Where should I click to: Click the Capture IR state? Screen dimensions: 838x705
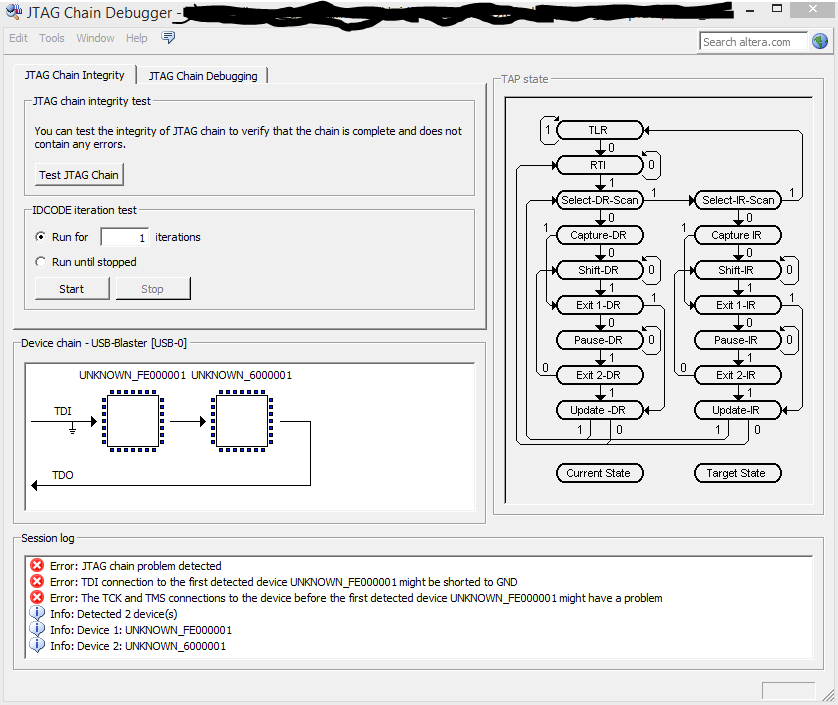point(738,235)
